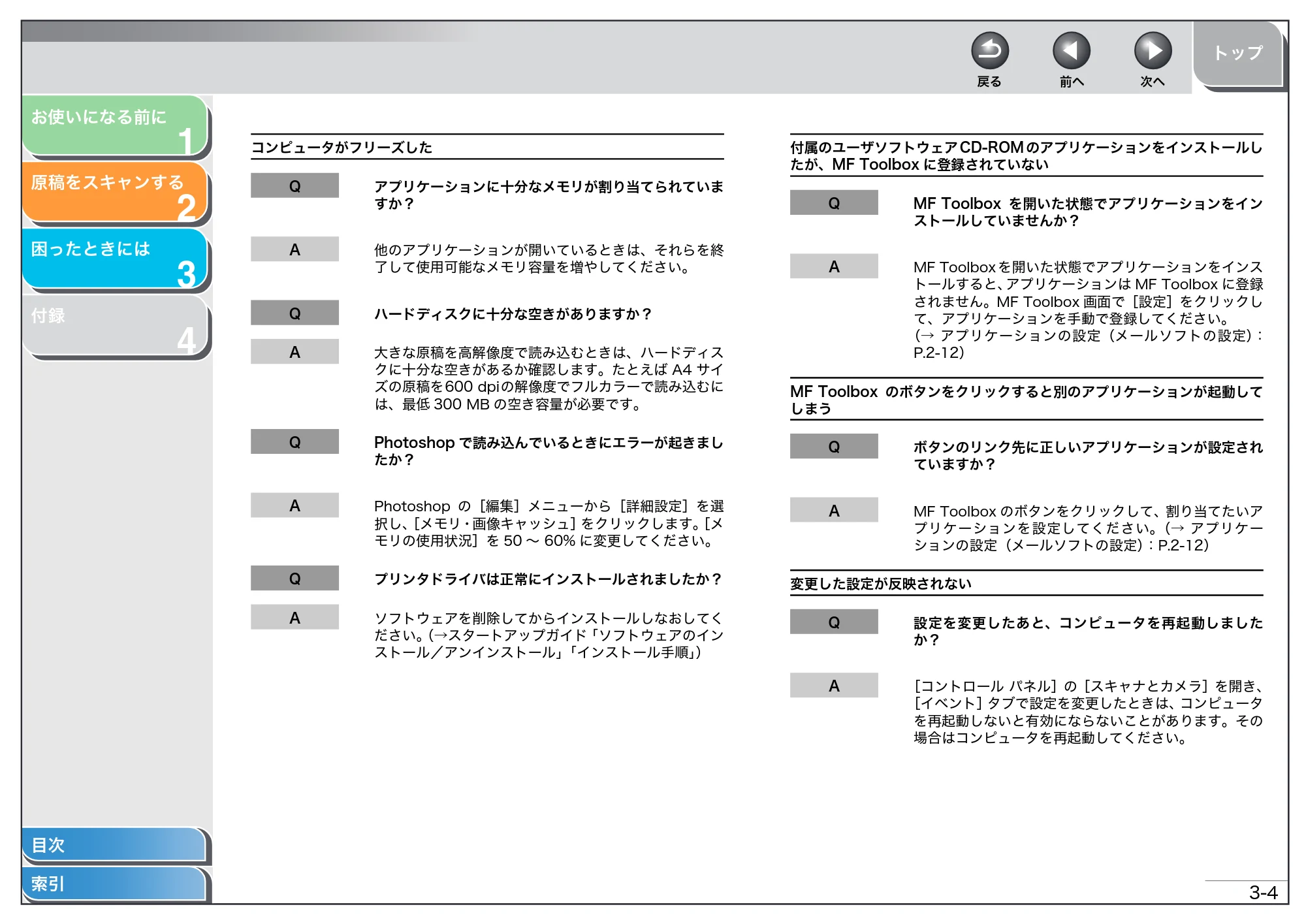Screen dimensions: 1306x924
Task: Click question プリンタドライバは正常にインストールされましたか
Action: [x=549, y=579]
